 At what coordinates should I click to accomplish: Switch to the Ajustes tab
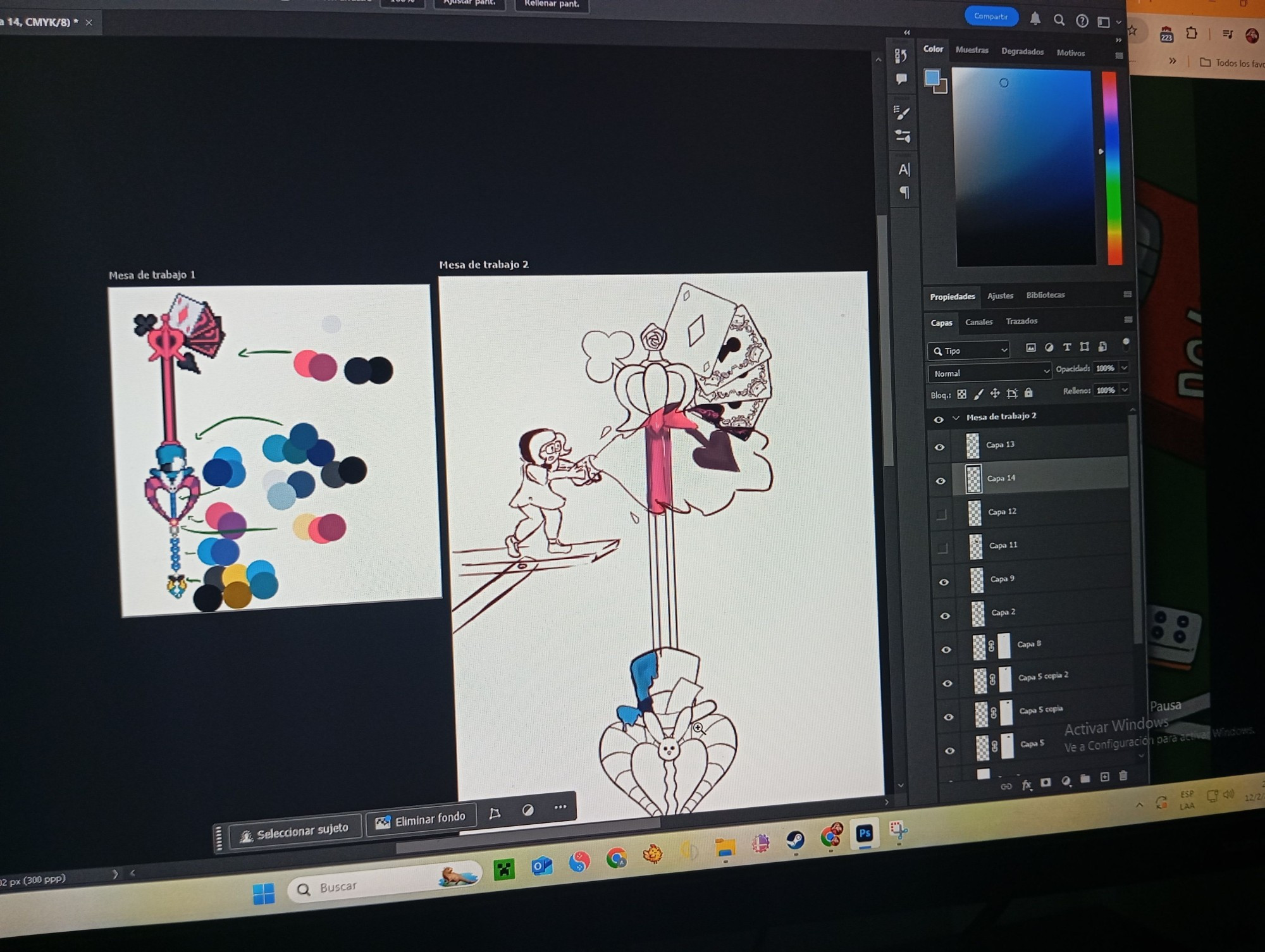click(1000, 295)
